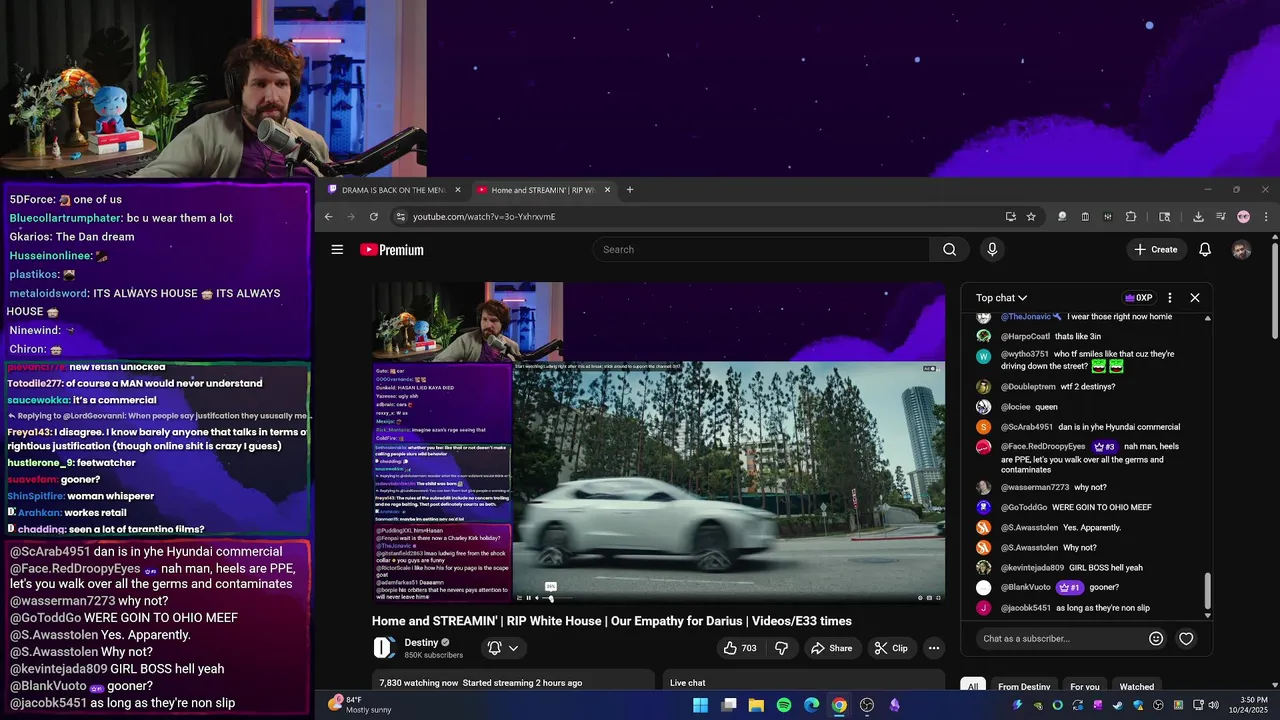Click the search magnifier button
Image resolution: width=1280 pixels, height=720 pixels.
point(949,250)
